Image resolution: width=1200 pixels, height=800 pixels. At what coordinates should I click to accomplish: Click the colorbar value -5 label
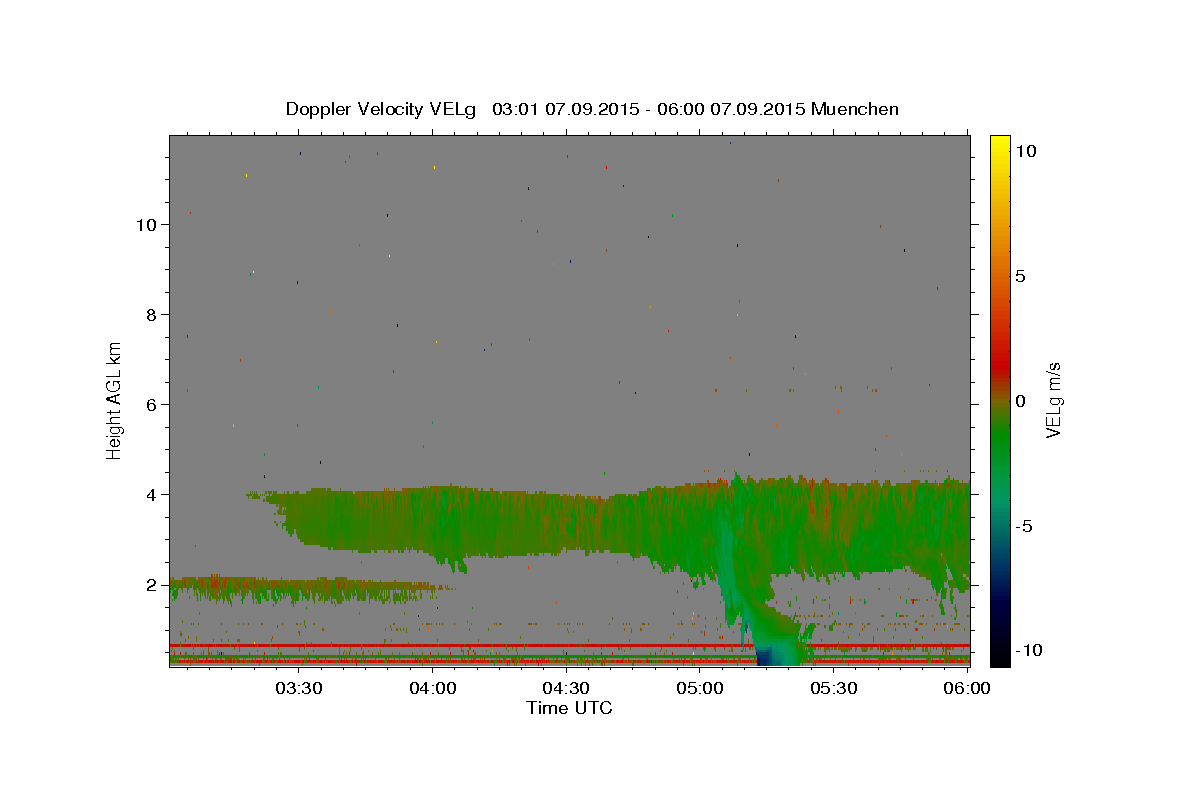(x=1024, y=526)
